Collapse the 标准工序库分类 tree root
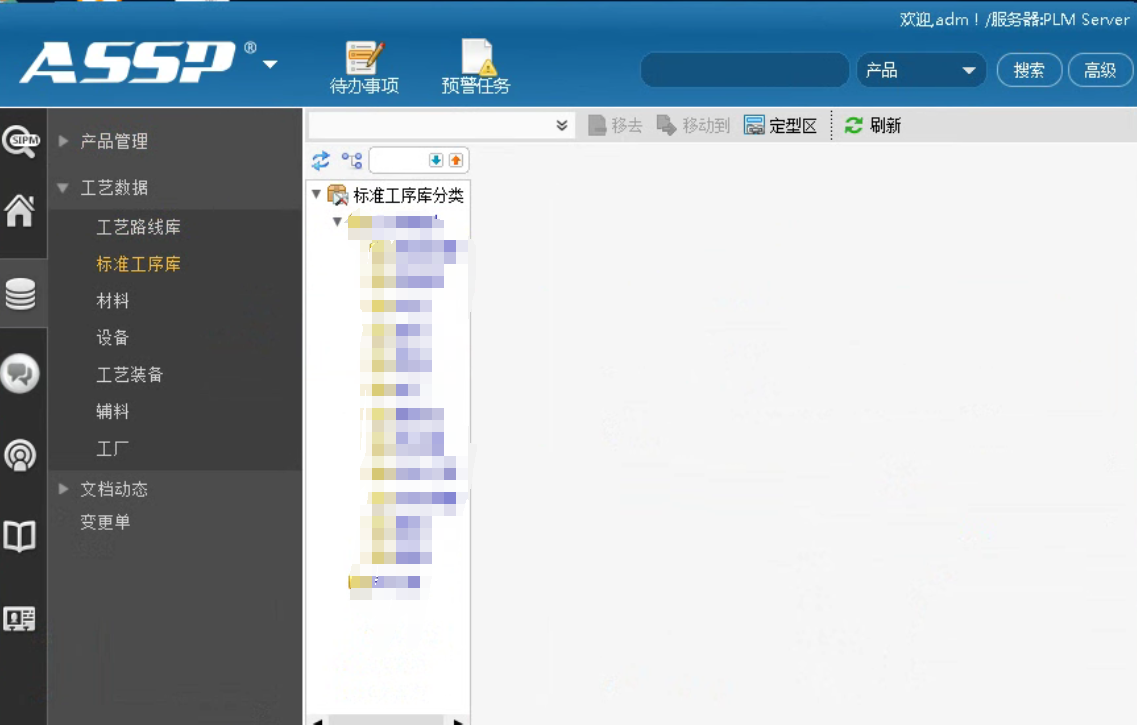This screenshot has width=1137, height=725. (x=316, y=194)
